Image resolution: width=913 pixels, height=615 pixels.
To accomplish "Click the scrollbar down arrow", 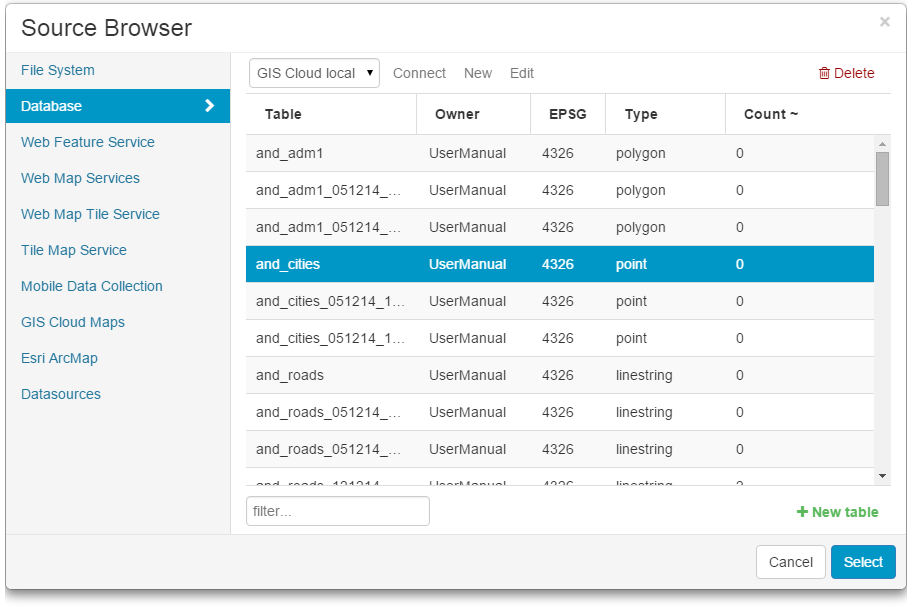I will click(x=882, y=476).
